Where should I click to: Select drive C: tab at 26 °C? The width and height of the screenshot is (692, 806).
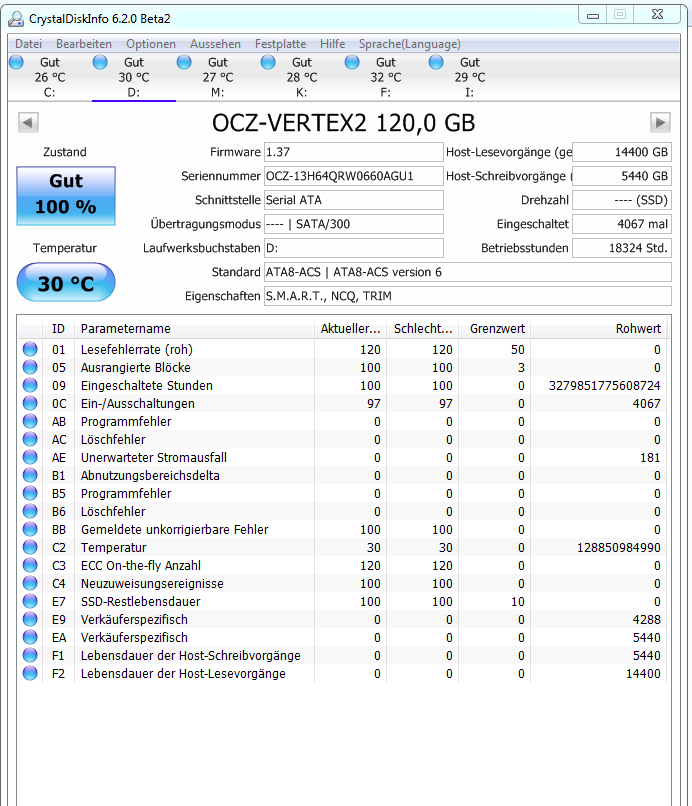[50, 77]
